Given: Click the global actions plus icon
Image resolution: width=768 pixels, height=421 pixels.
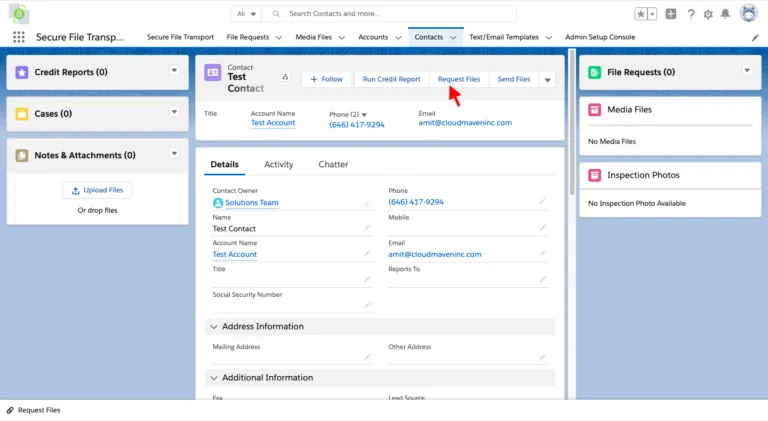Looking at the screenshot, I should (x=671, y=14).
